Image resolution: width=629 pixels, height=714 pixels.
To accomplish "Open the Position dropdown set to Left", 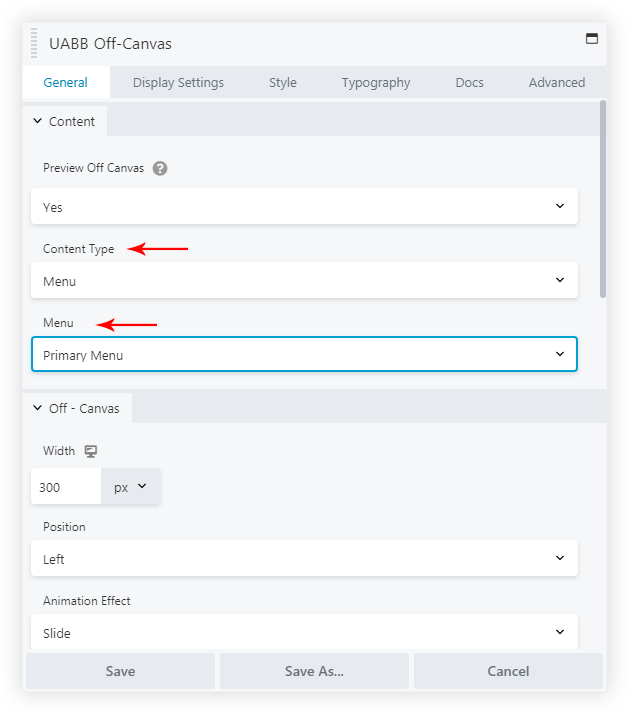I will [x=304, y=559].
